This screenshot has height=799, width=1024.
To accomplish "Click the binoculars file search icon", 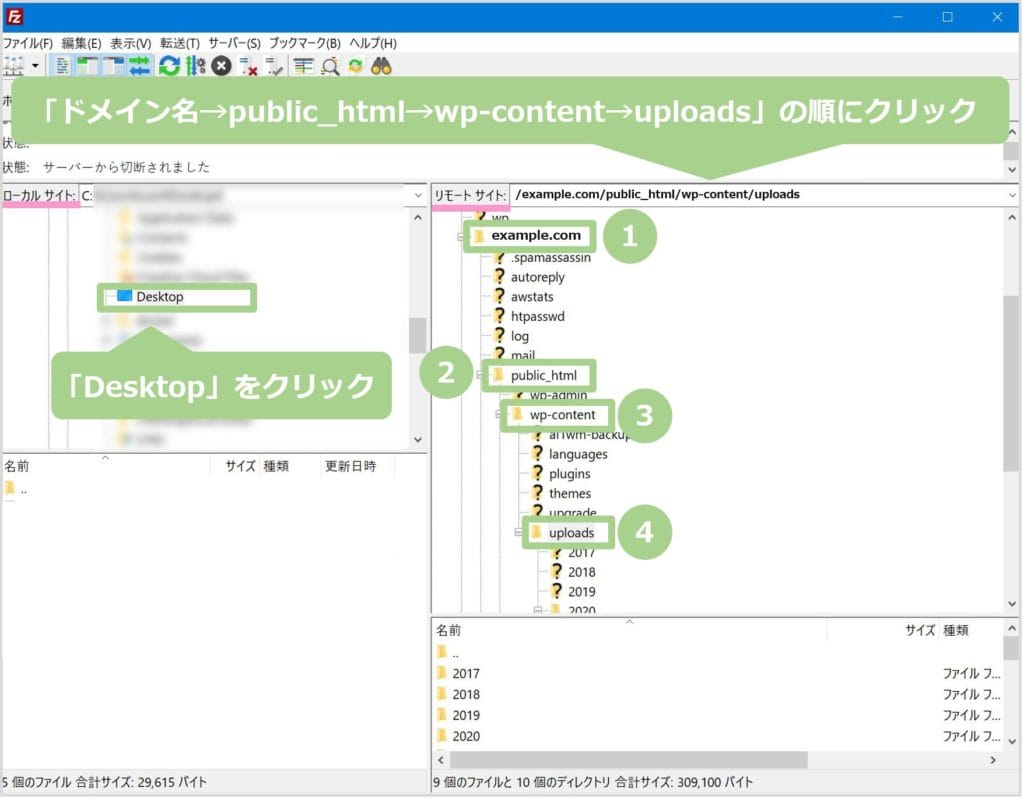I will (x=381, y=66).
